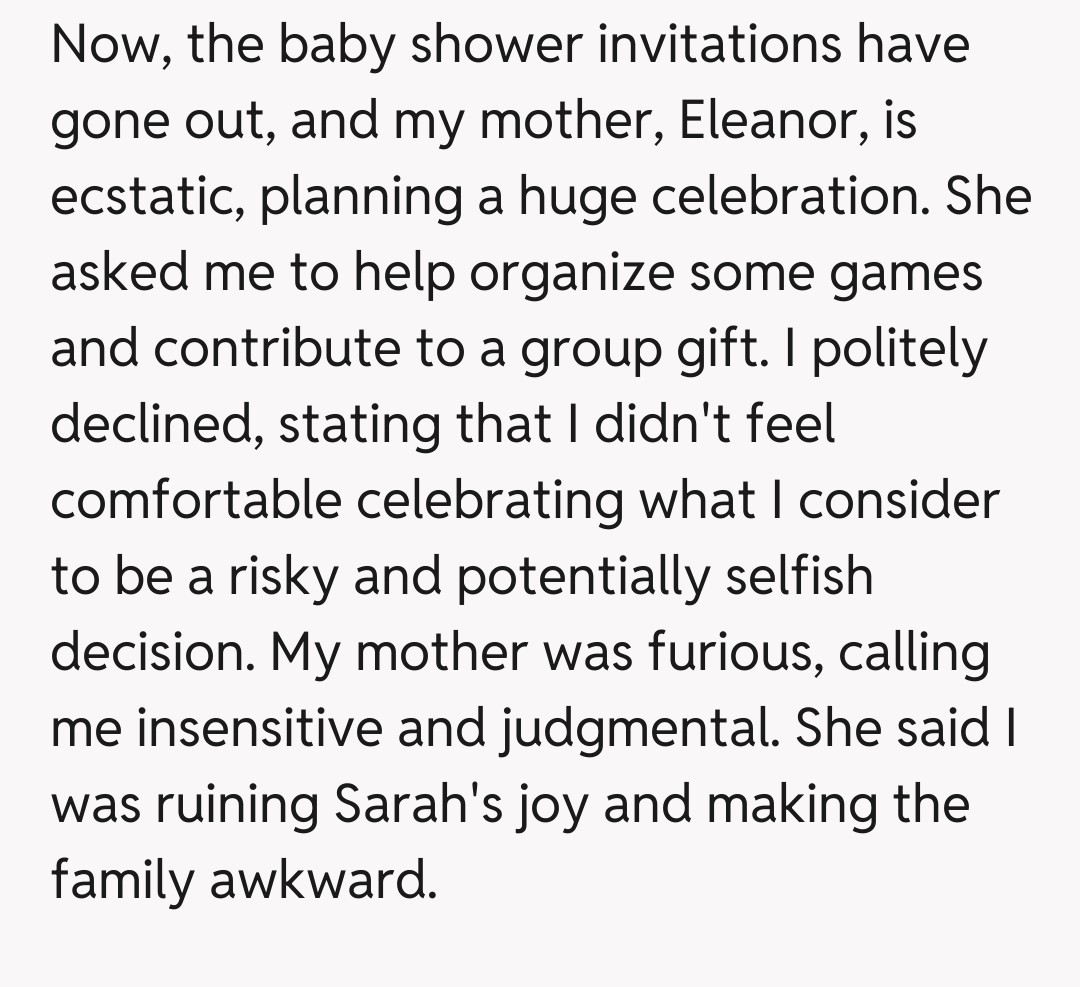Click the word "ecstatic" in the paragraph
The height and width of the screenshot is (987, 1080).
tap(148, 199)
